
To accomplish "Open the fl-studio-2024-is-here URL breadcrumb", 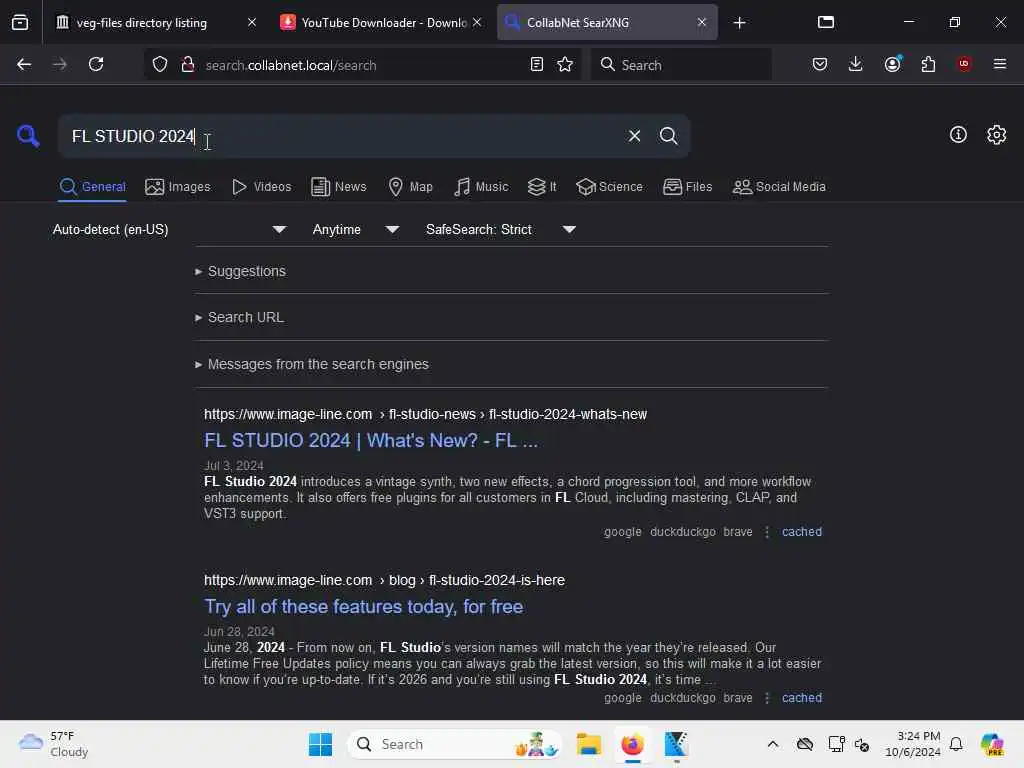I will click(x=384, y=581).
